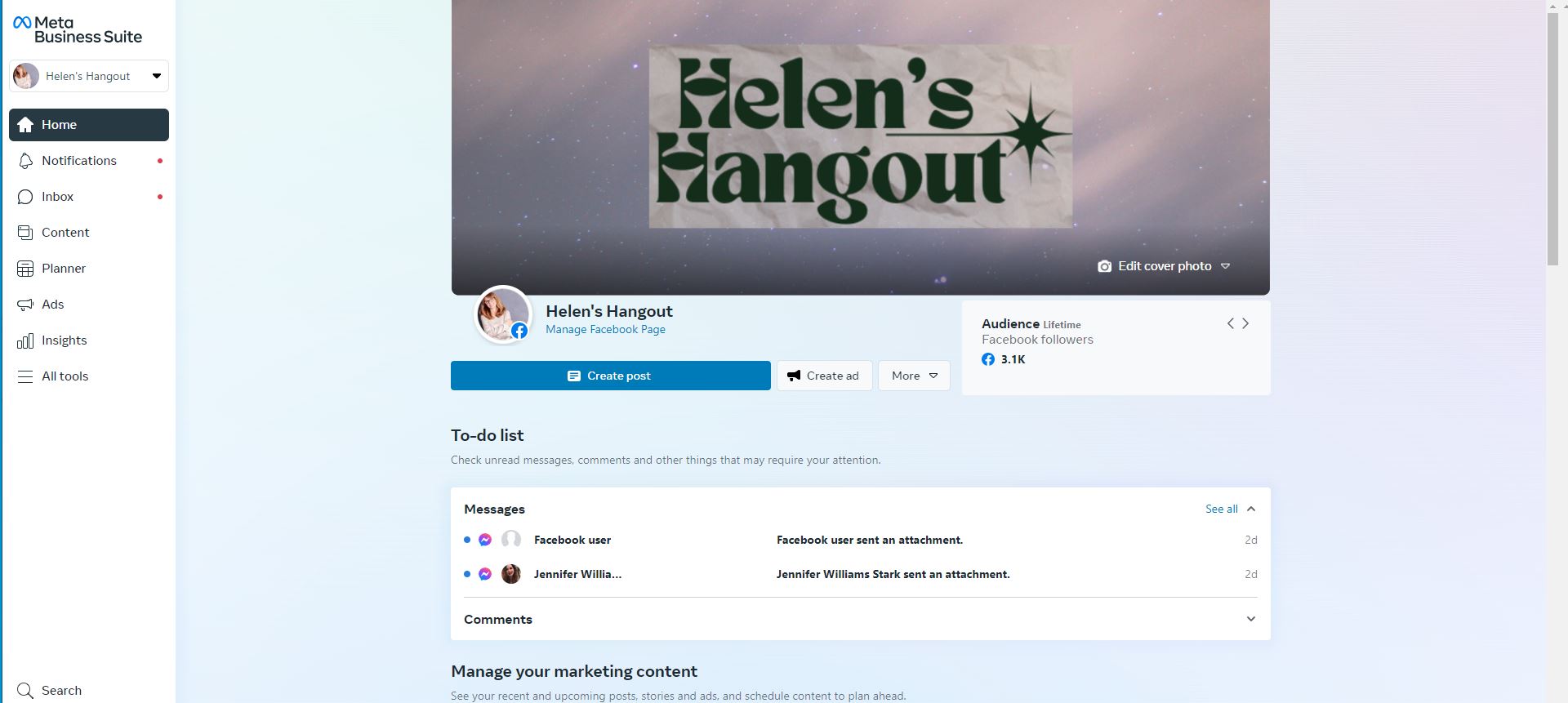Open the All tools hamburger icon

pos(25,376)
